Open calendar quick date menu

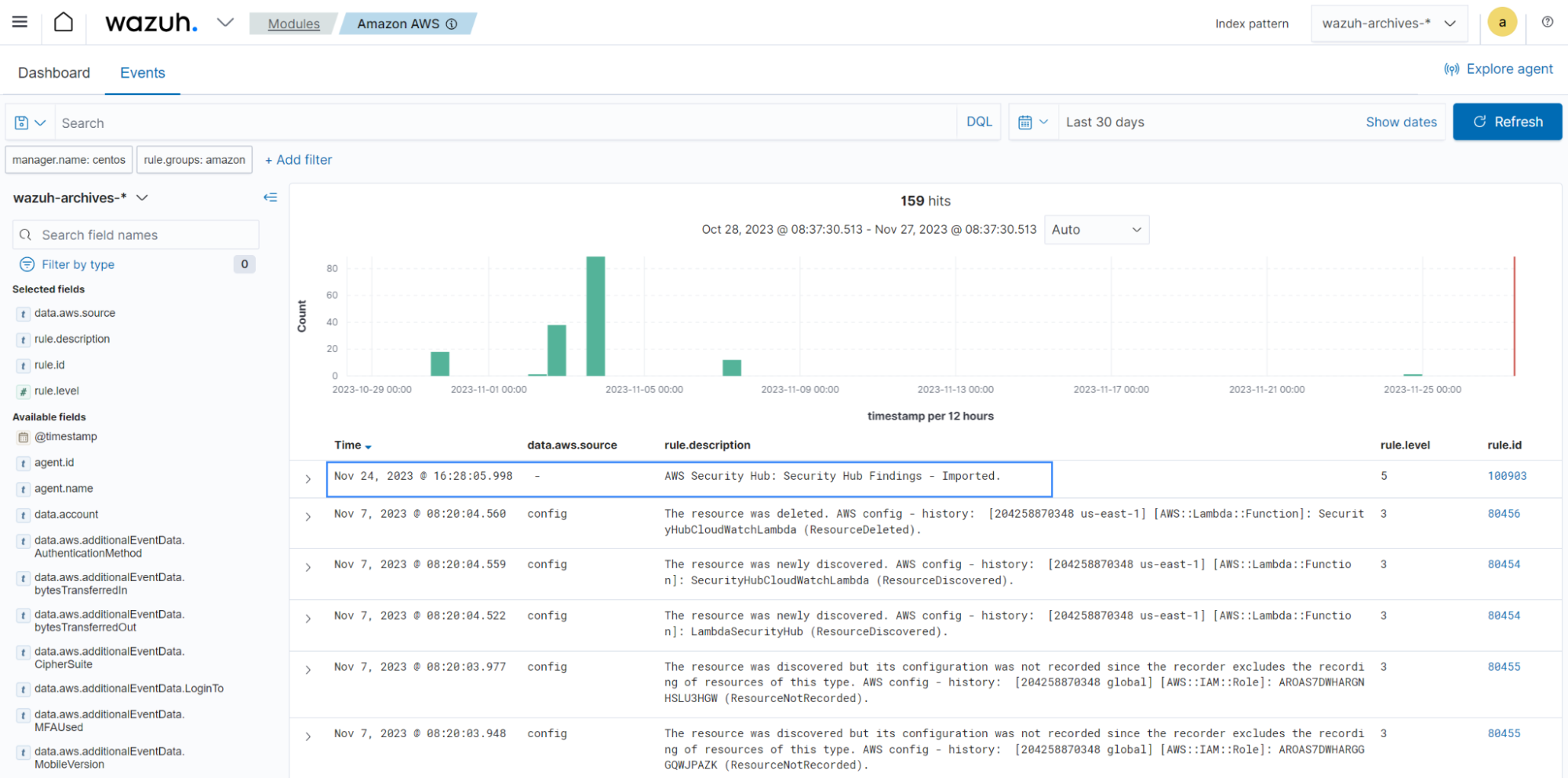tap(1033, 122)
